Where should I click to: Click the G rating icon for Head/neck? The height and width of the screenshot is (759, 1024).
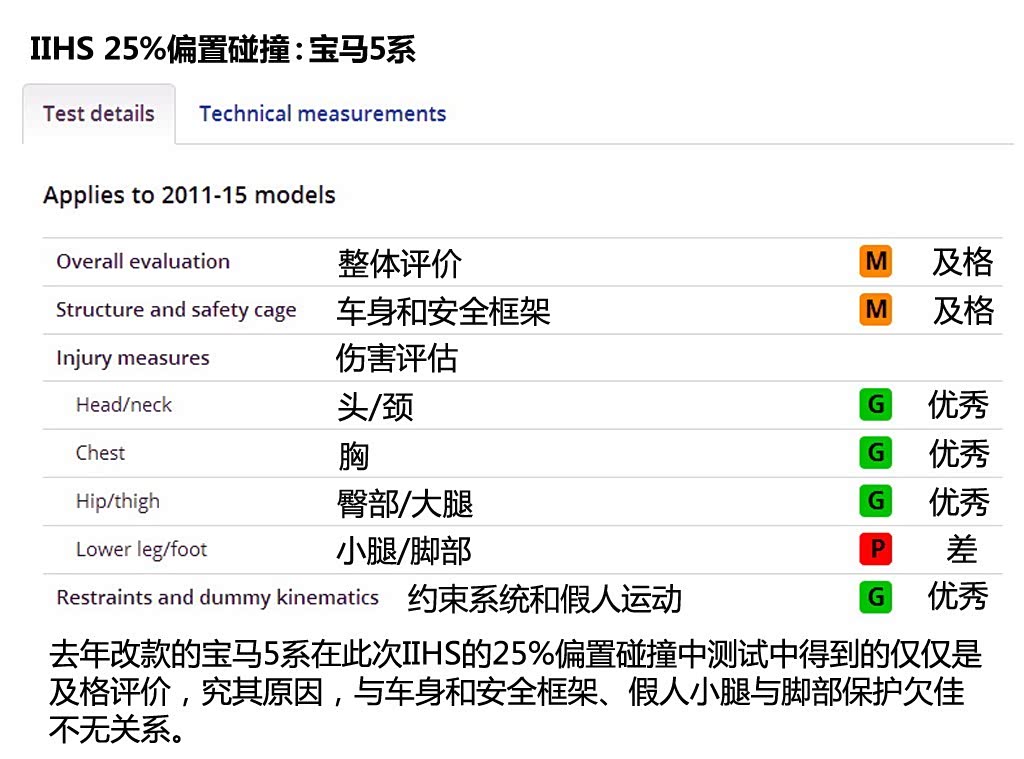(876, 404)
